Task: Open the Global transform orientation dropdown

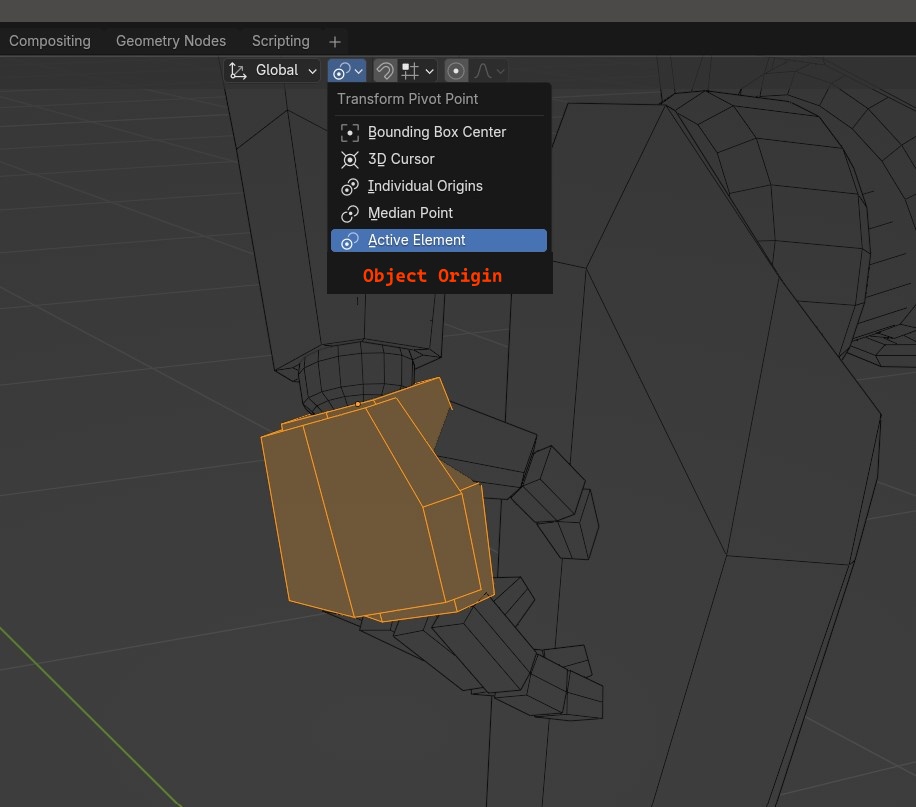Action: (272, 71)
